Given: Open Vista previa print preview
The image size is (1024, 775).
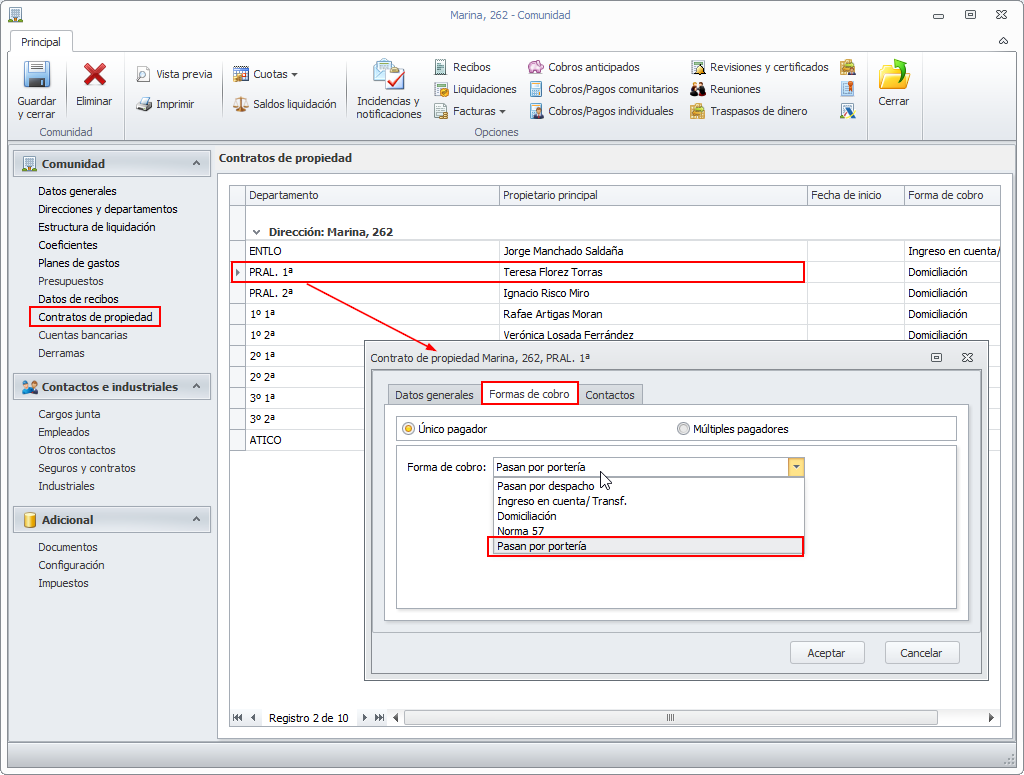Looking at the screenshot, I should [174, 74].
